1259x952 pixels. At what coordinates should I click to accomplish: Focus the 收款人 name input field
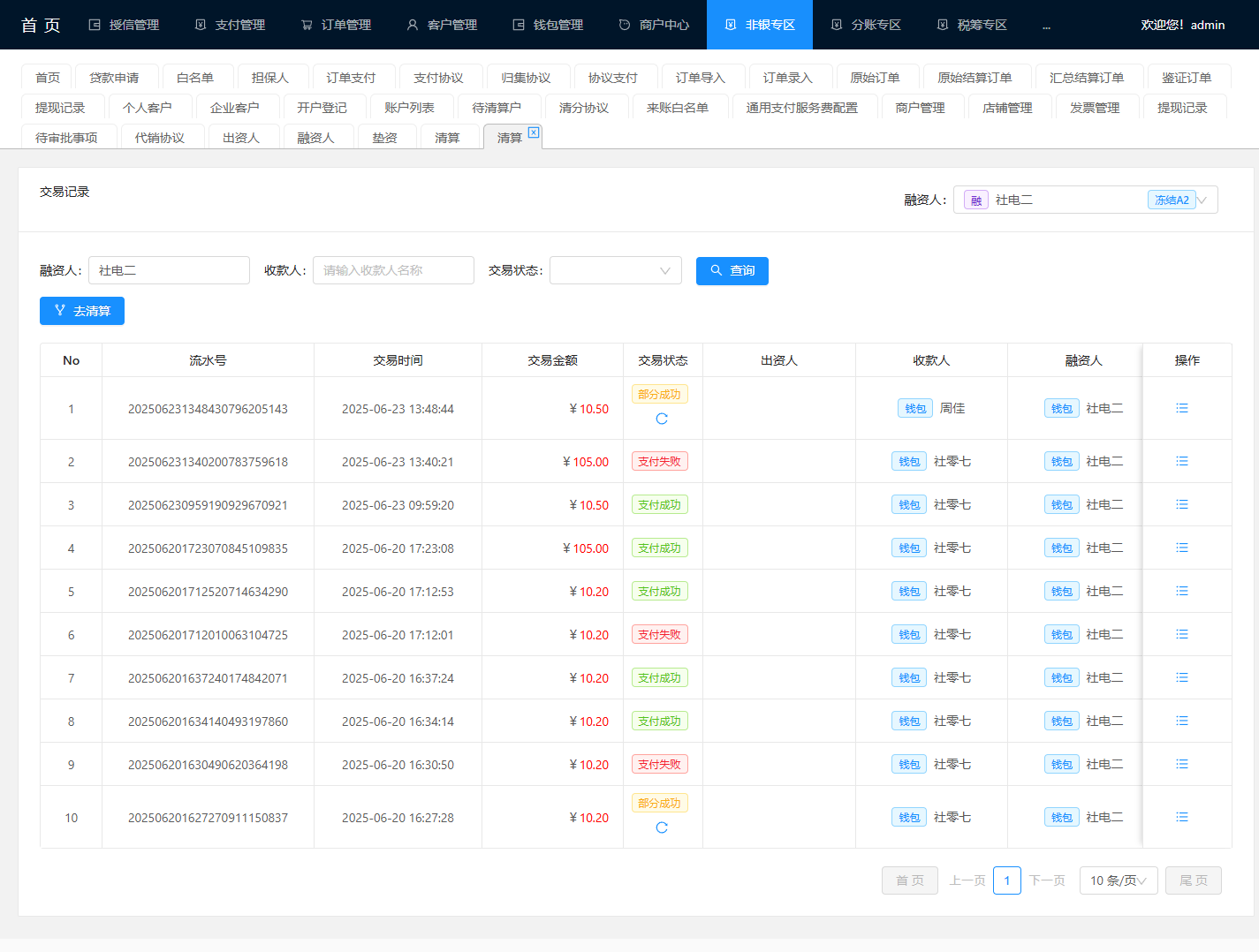(393, 270)
